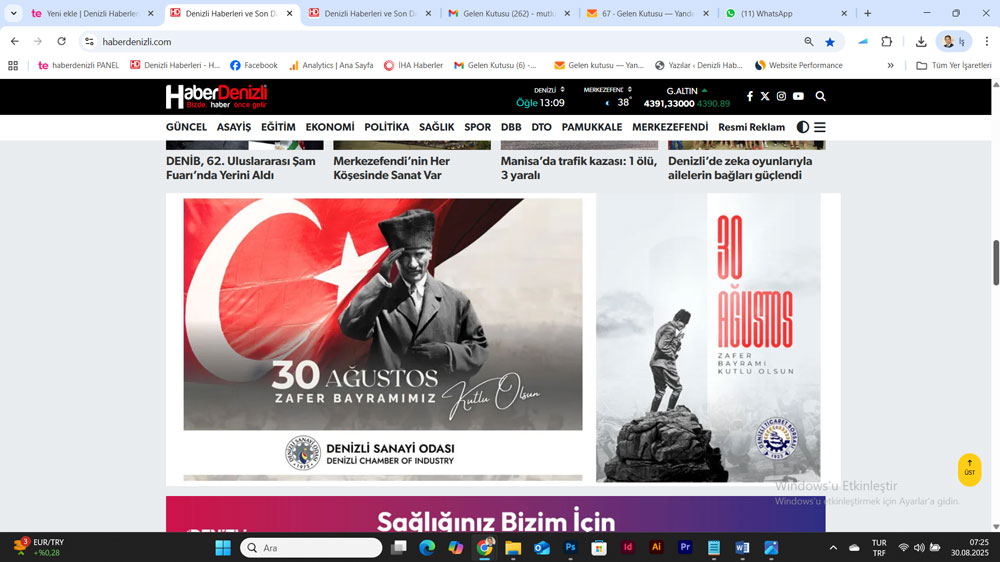Screen dimensions: 1000x562
Task: Open Windows Start button
Action: click(x=223, y=547)
